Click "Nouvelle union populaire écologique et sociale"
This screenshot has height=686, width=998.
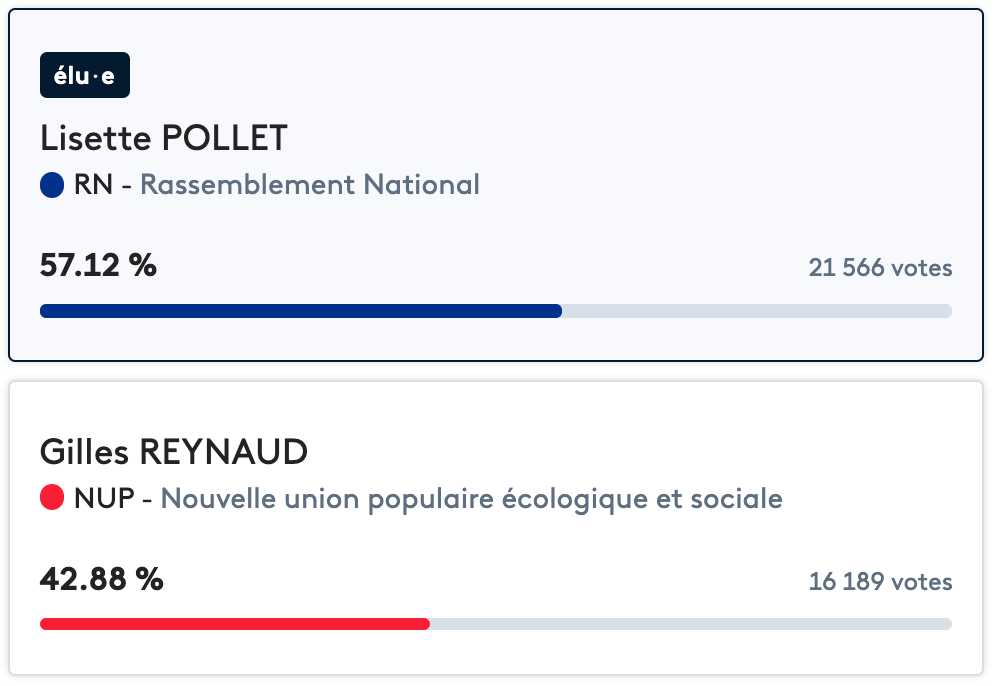[471, 498]
